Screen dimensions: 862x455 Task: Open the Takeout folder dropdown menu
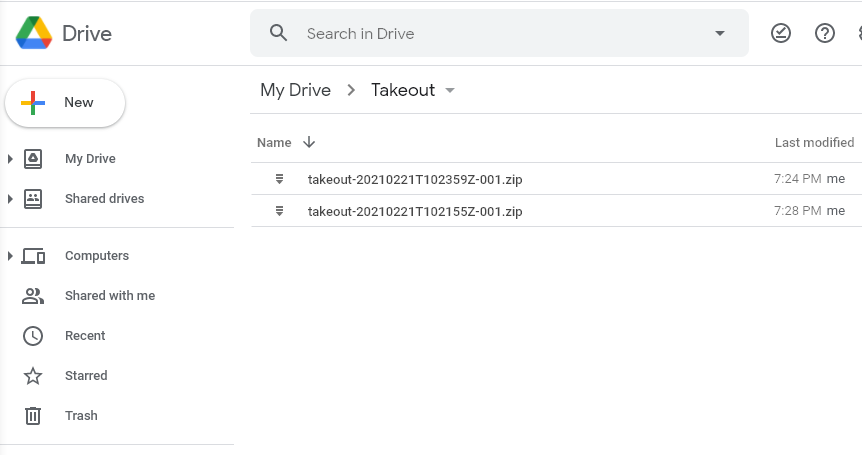450,90
